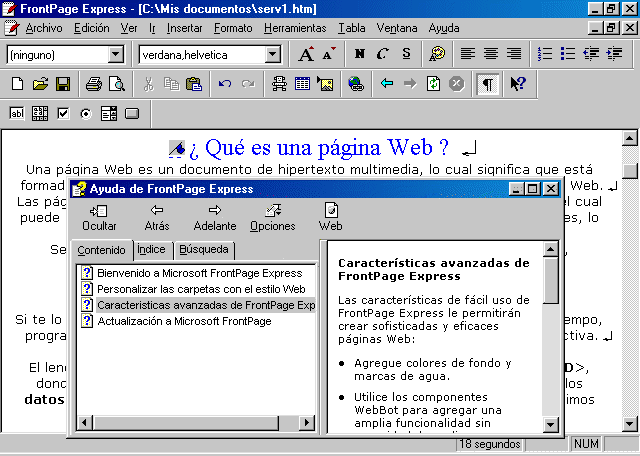Open the text color palette

click(437, 54)
